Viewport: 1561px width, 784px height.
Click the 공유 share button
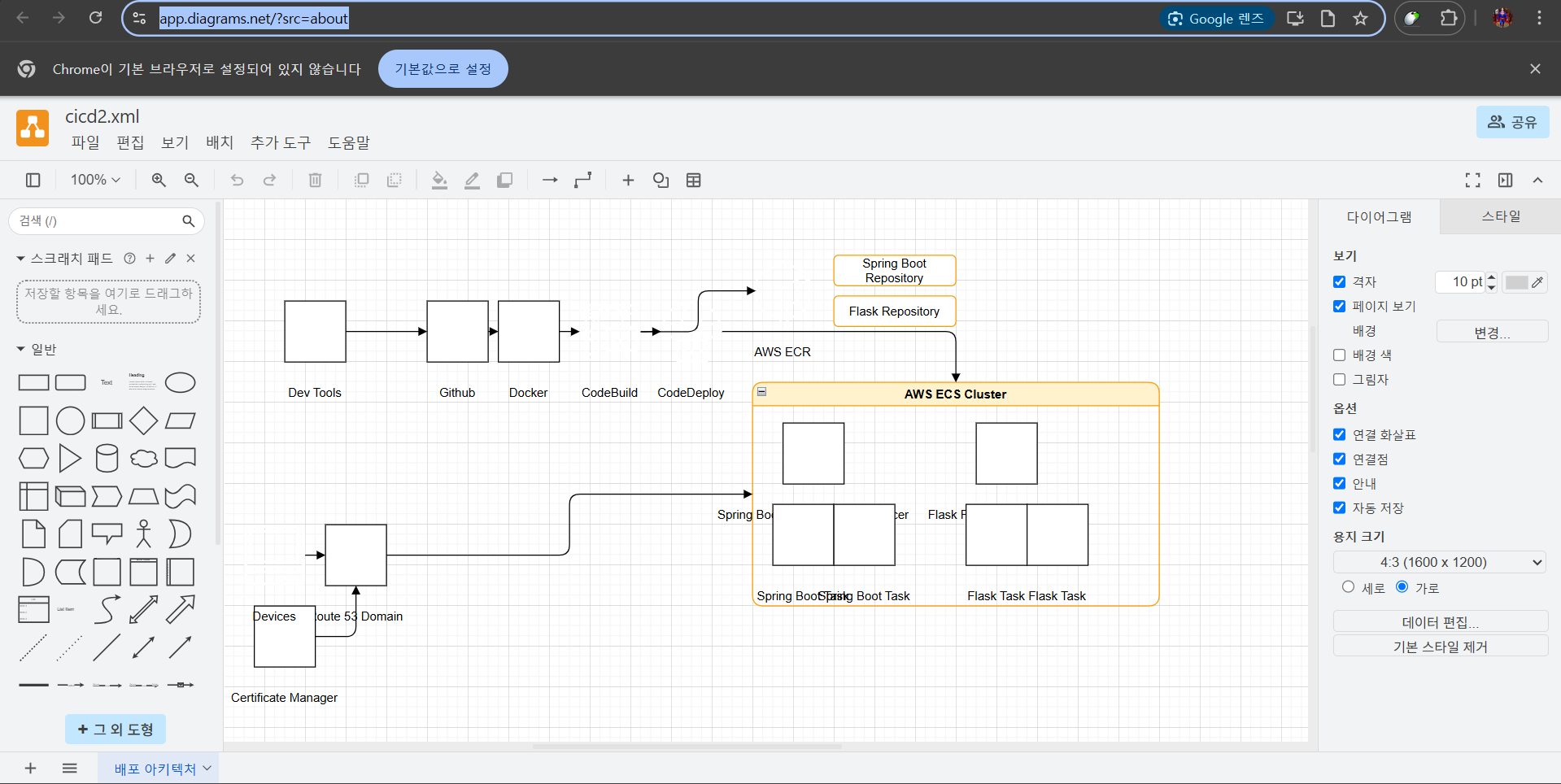point(1512,122)
